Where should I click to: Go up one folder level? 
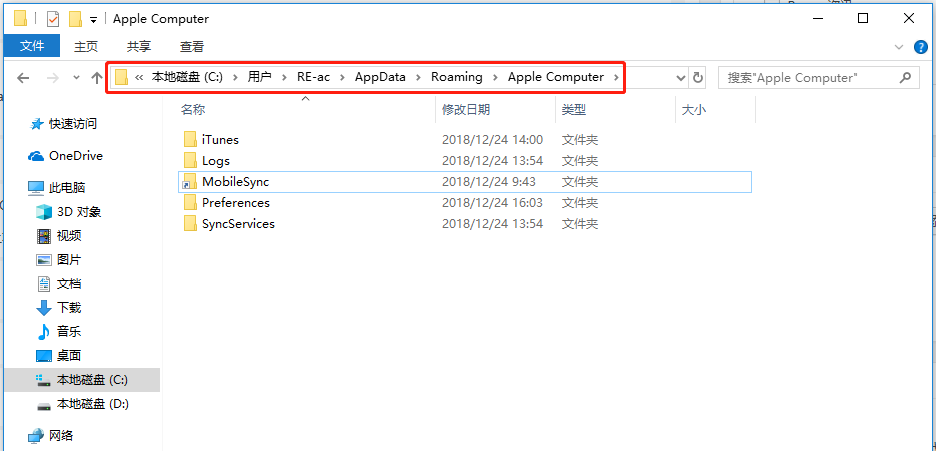pos(96,78)
